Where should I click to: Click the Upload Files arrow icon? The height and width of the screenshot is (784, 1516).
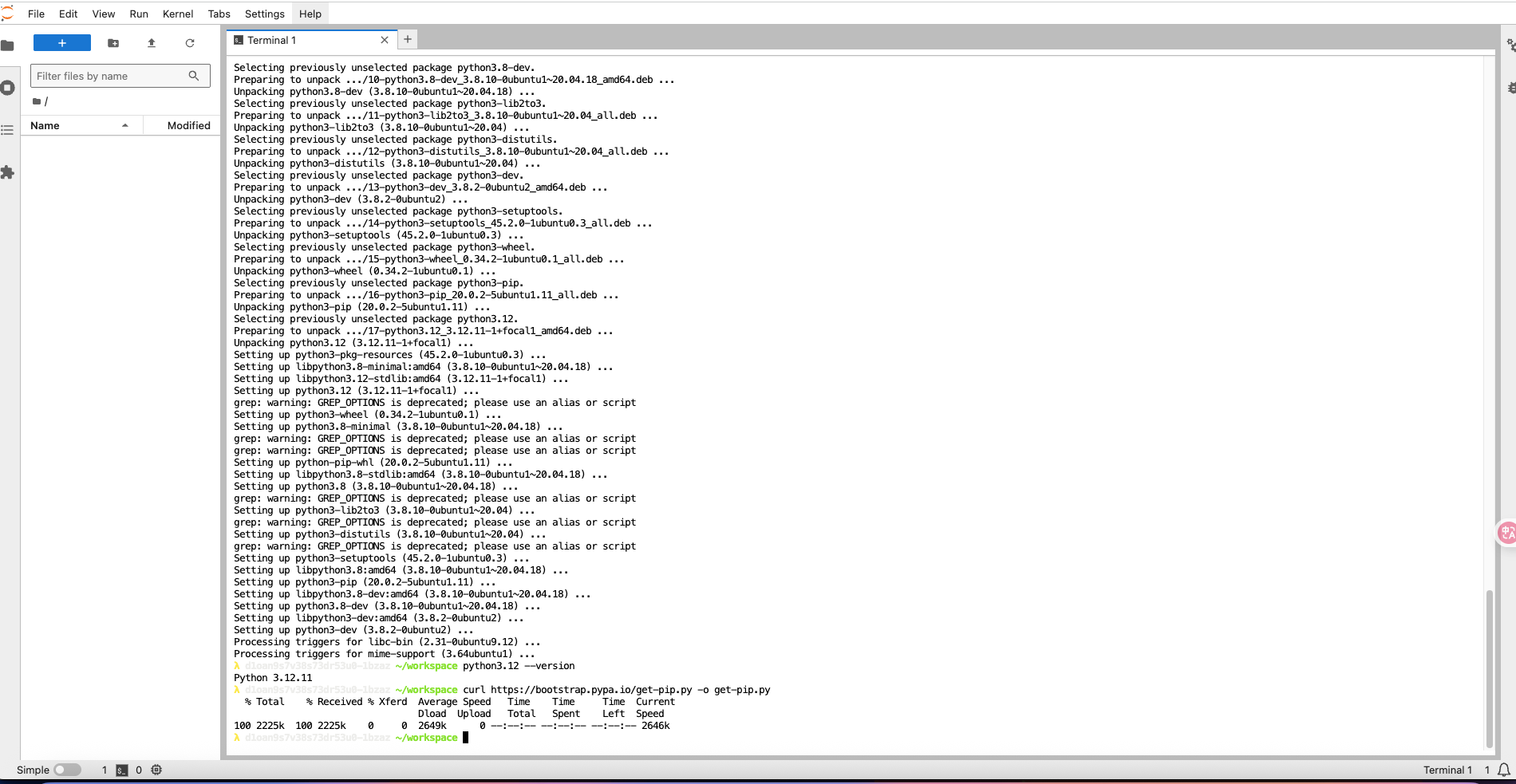152,43
